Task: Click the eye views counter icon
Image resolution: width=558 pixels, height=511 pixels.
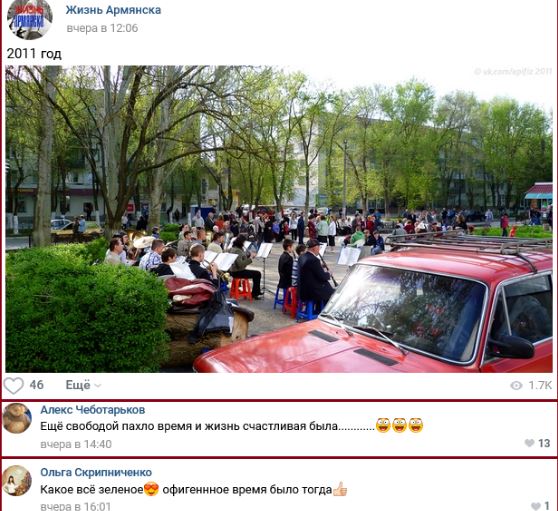Action: 516,385
